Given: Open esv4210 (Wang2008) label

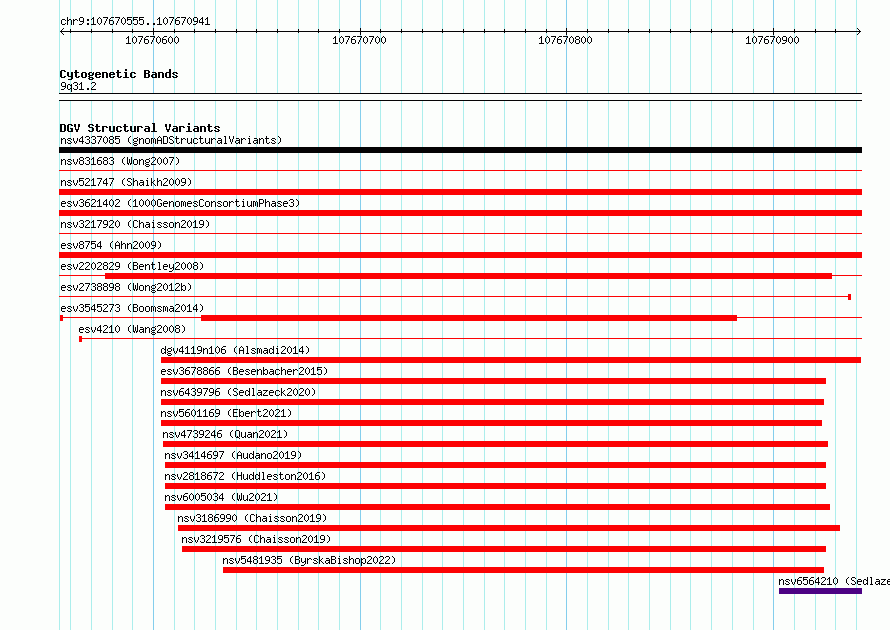Looking at the screenshot, I should click(x=132, y=329).
